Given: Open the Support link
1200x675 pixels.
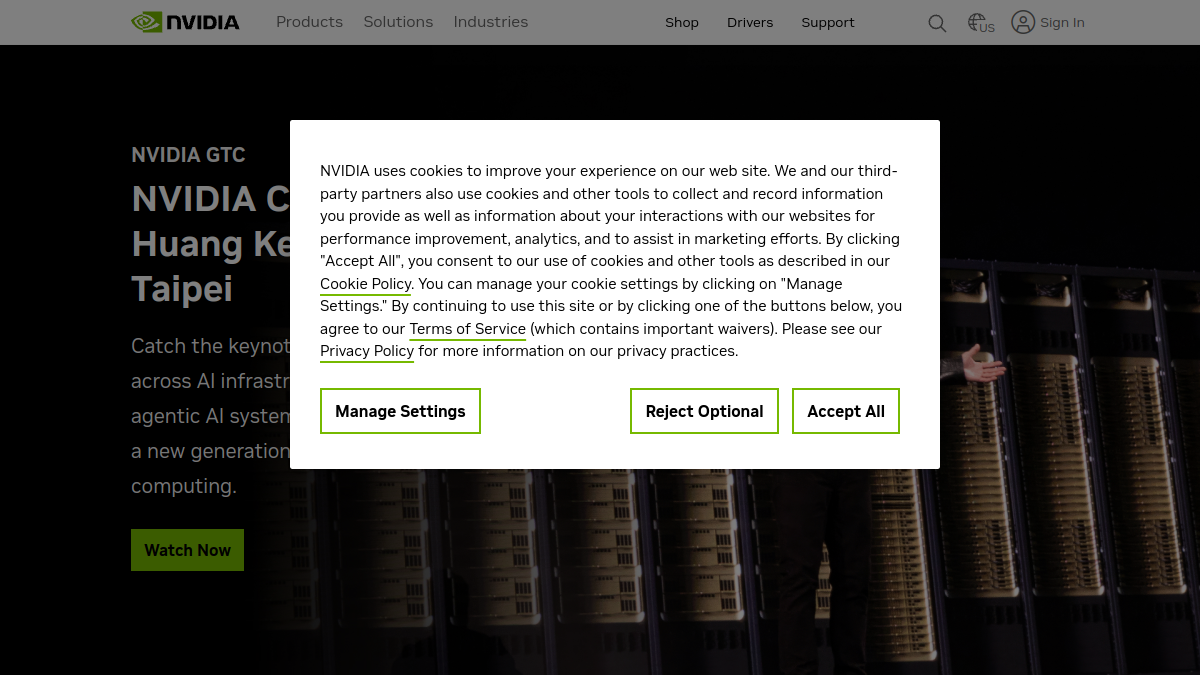Looking at the screenshot, I should [828, 22].
